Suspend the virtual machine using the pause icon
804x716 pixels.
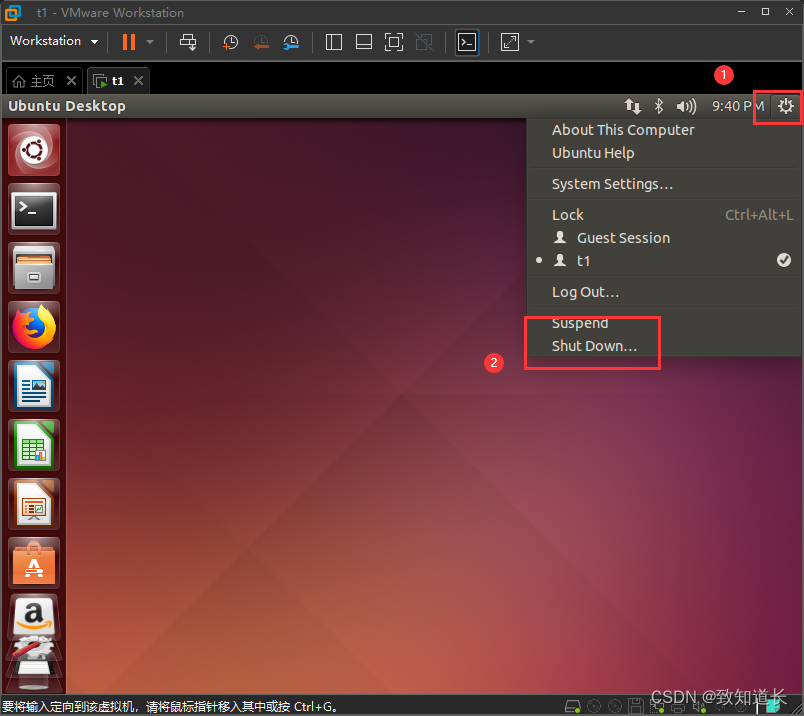[128, 41]
